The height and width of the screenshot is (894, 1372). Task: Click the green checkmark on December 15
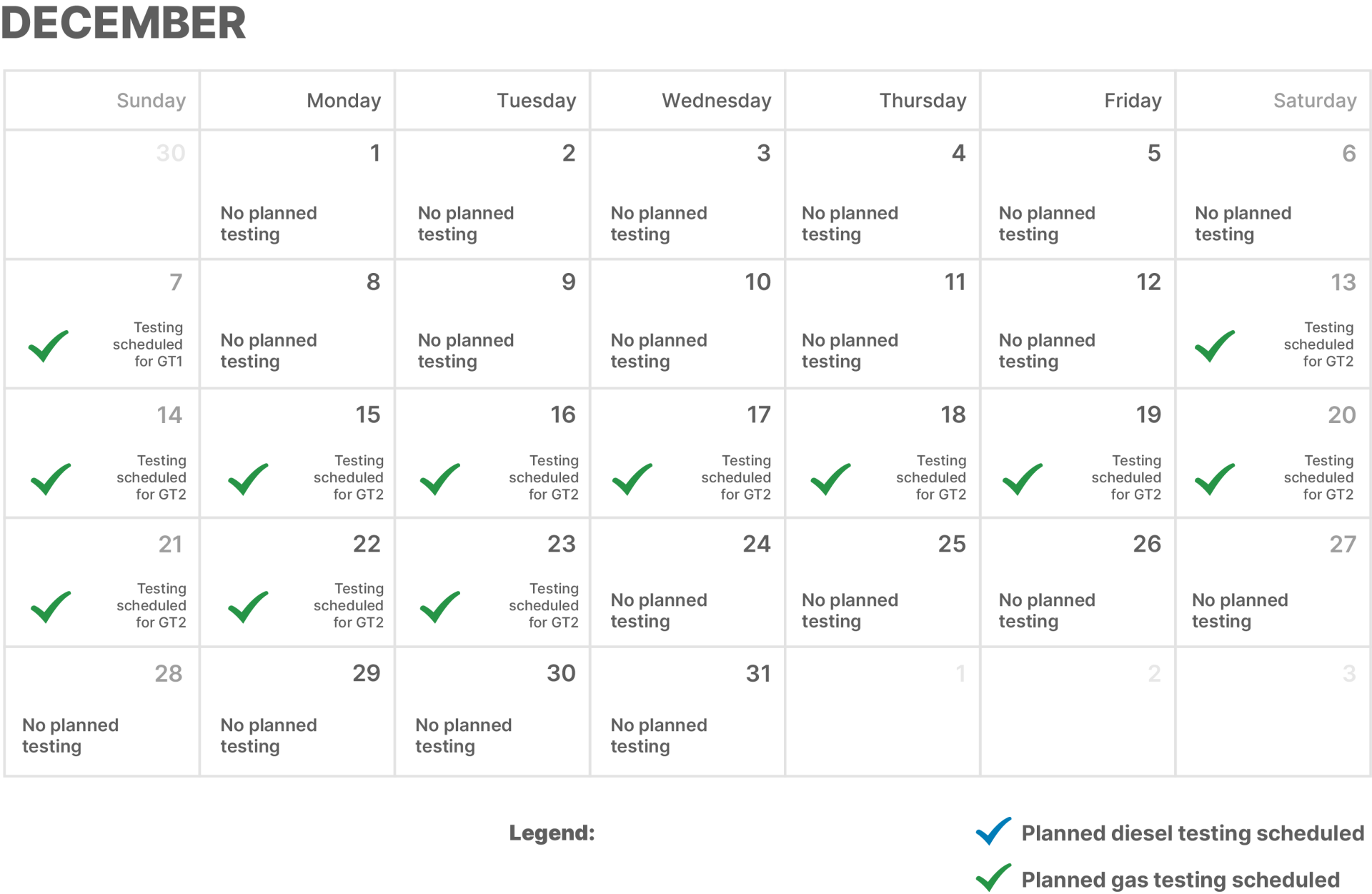pyautogui.click(x=247, y=479)
